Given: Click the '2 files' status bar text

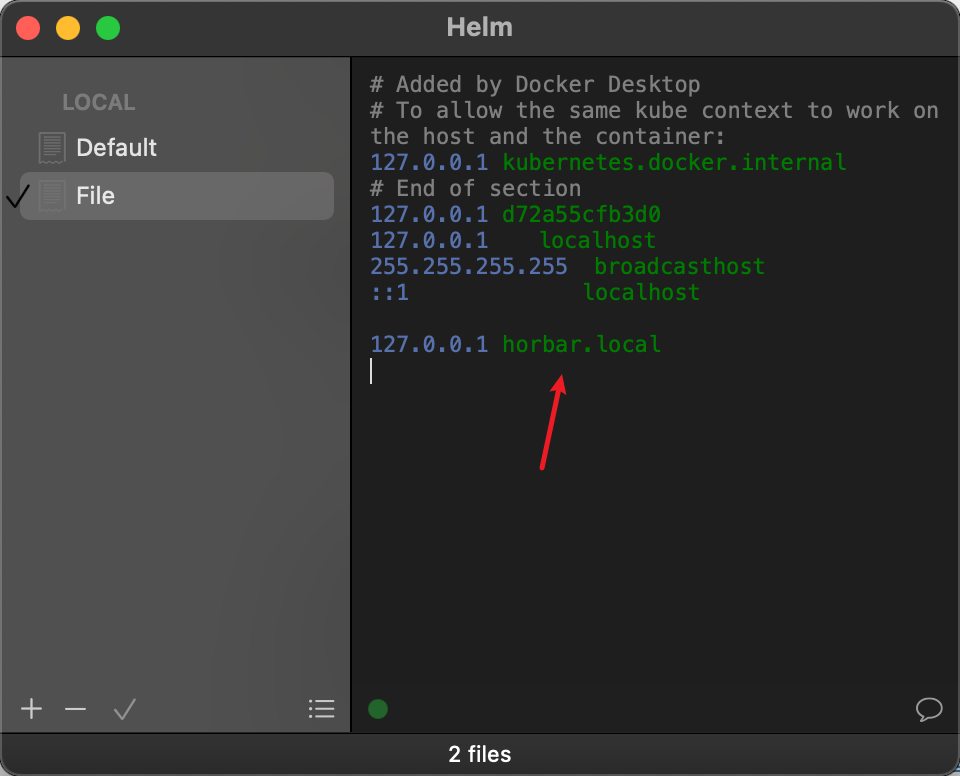Looking at the screenshot, I should (x=480, y=754).
